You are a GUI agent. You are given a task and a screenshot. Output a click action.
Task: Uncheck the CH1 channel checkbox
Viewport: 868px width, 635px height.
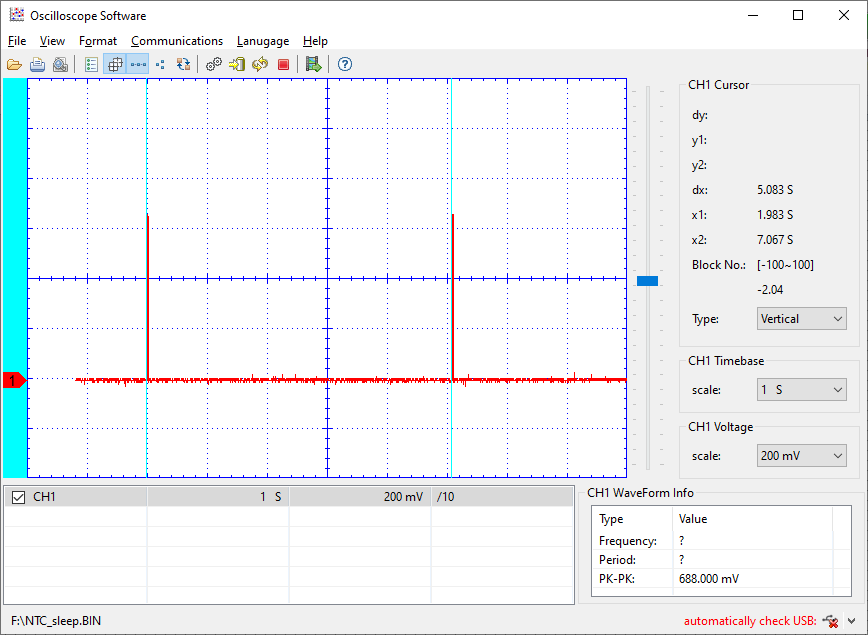pos(18,497)
